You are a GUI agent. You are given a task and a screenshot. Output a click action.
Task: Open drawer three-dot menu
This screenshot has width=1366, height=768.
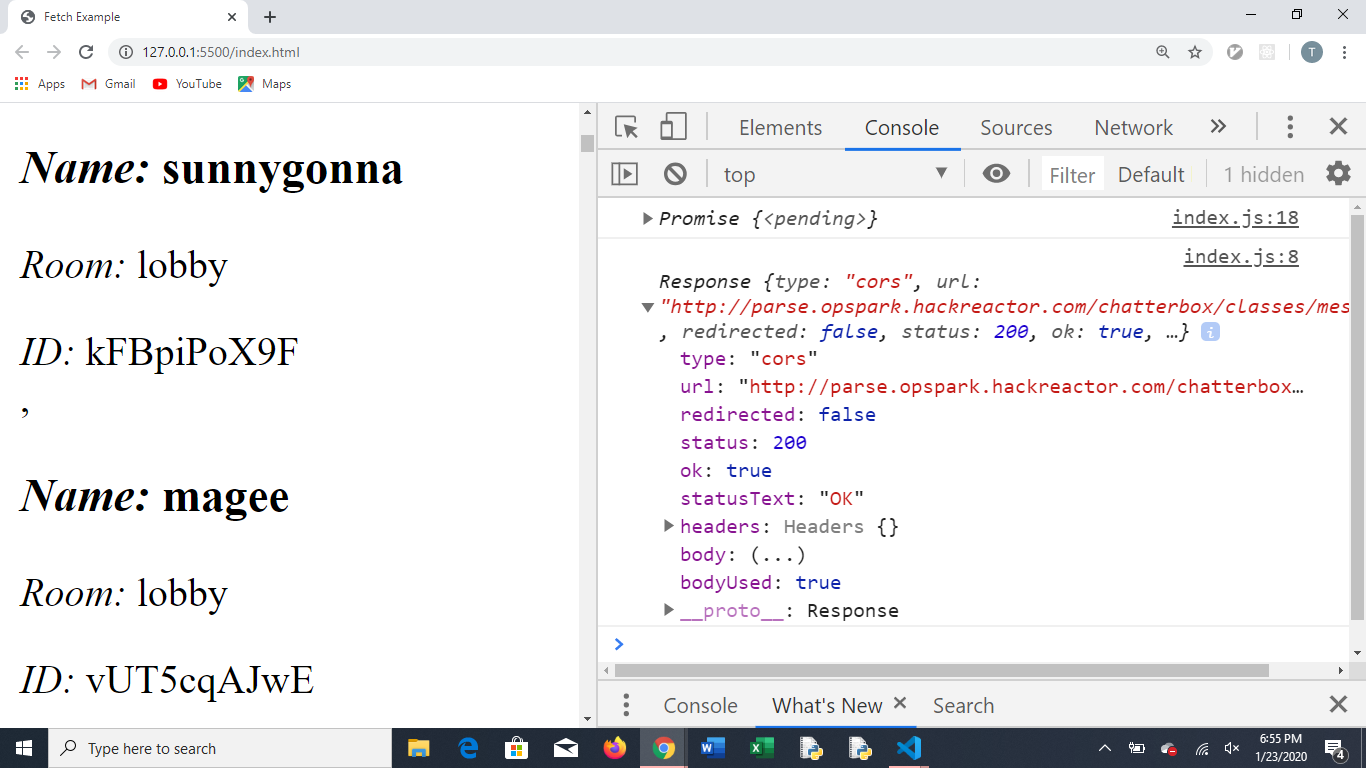point(626,705)
